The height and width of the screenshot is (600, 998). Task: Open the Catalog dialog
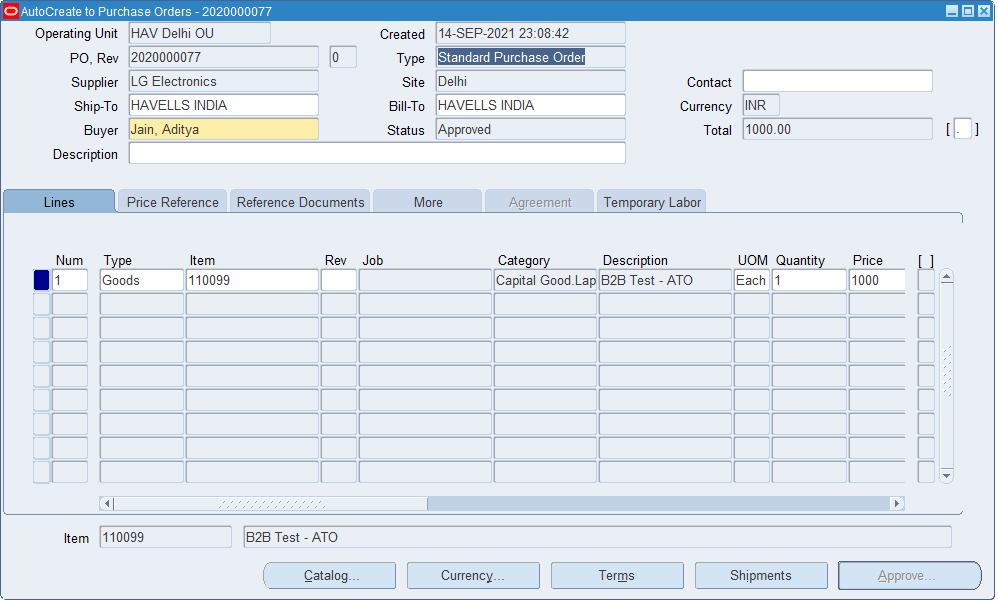pos(330,575)
